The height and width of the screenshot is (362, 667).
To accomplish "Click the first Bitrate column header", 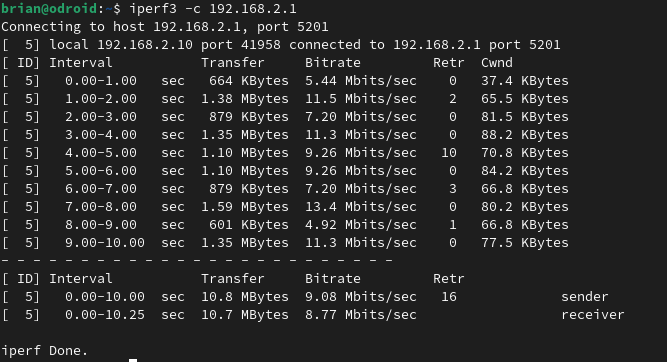I will [x=333, y=63].
